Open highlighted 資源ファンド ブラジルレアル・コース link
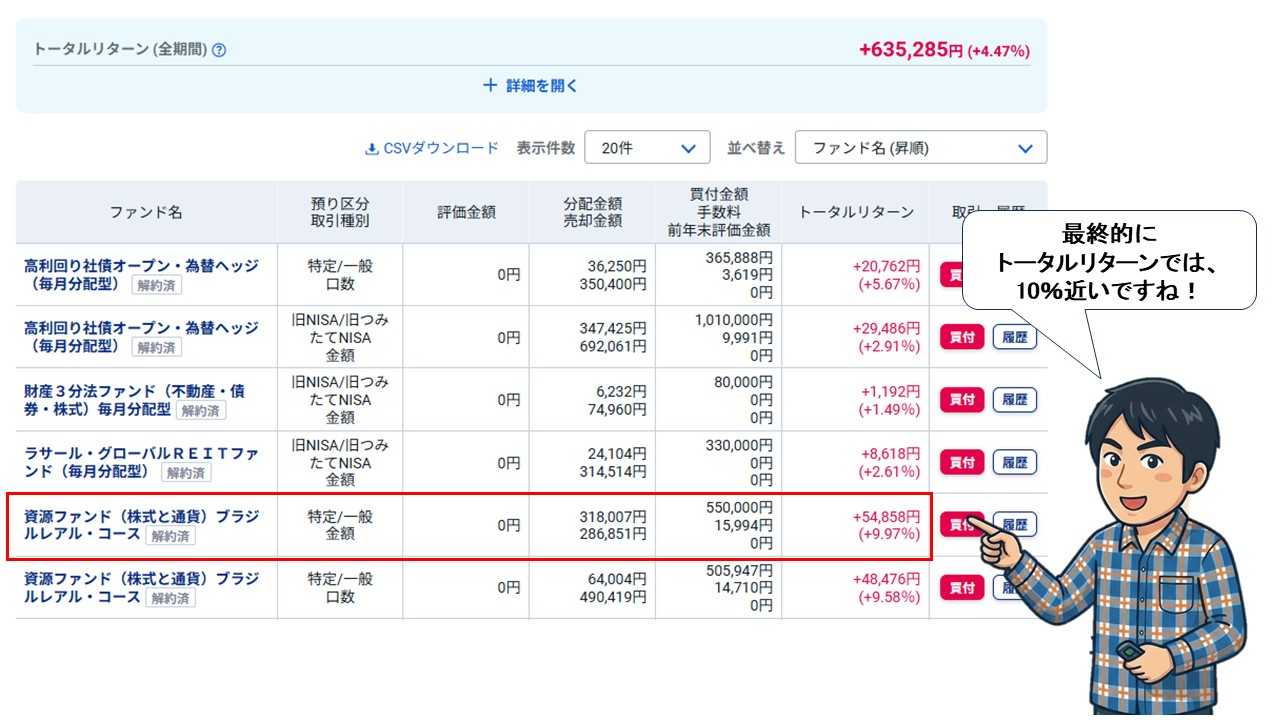The width and height of the screenshot is (1280, 720). coord(141,517)
